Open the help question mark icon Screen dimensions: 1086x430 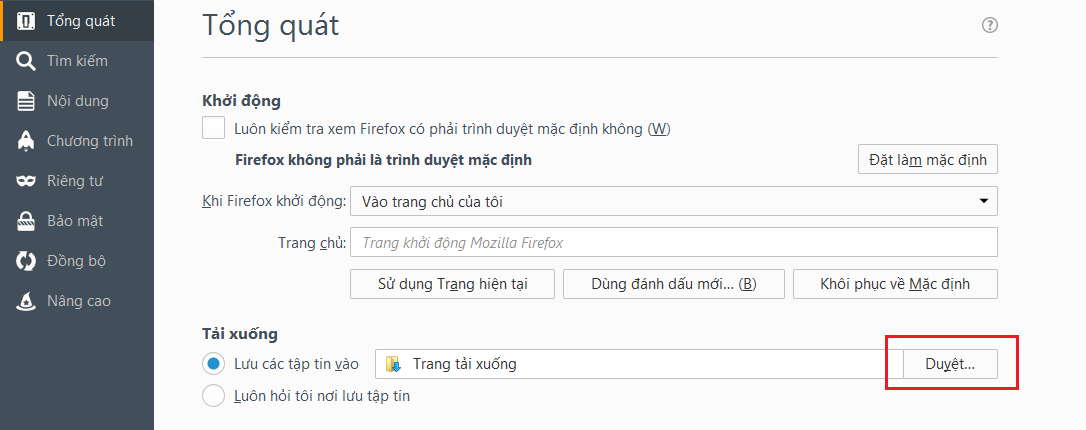(990, 26)
